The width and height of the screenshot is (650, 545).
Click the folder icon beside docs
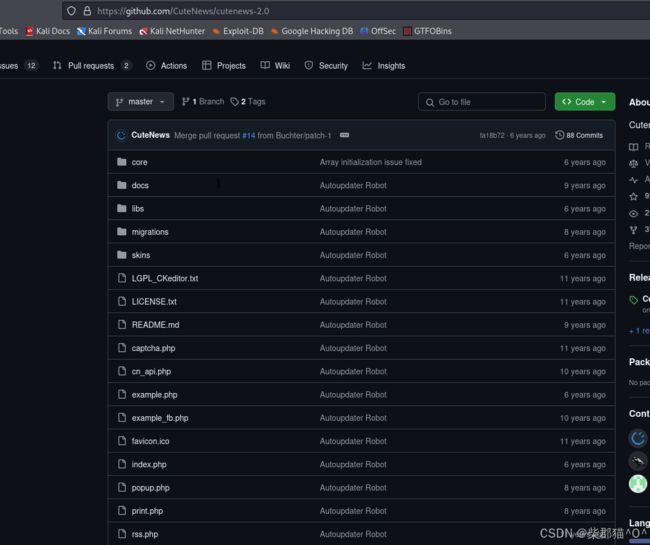pos(121,185)
